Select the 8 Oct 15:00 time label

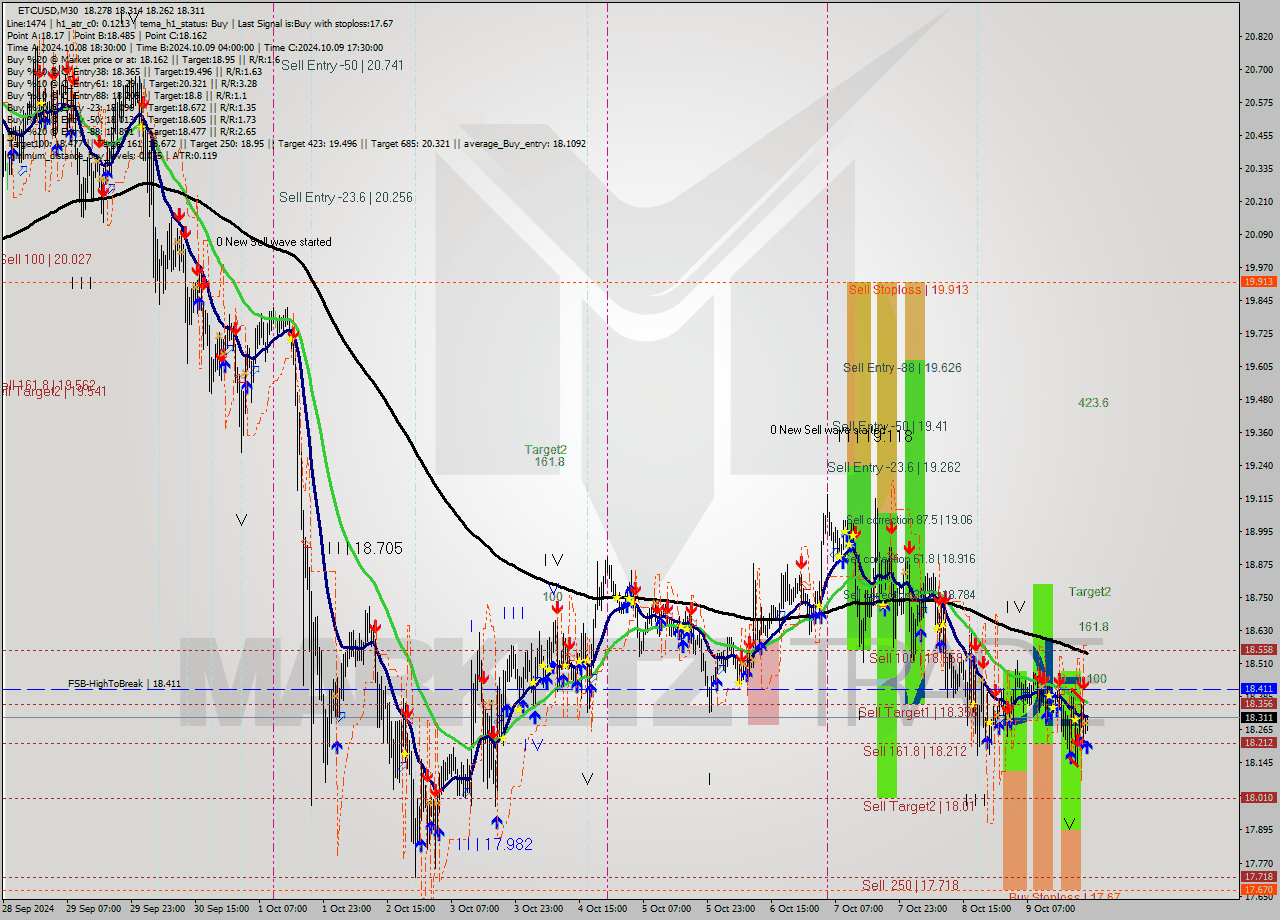[986, 909]
